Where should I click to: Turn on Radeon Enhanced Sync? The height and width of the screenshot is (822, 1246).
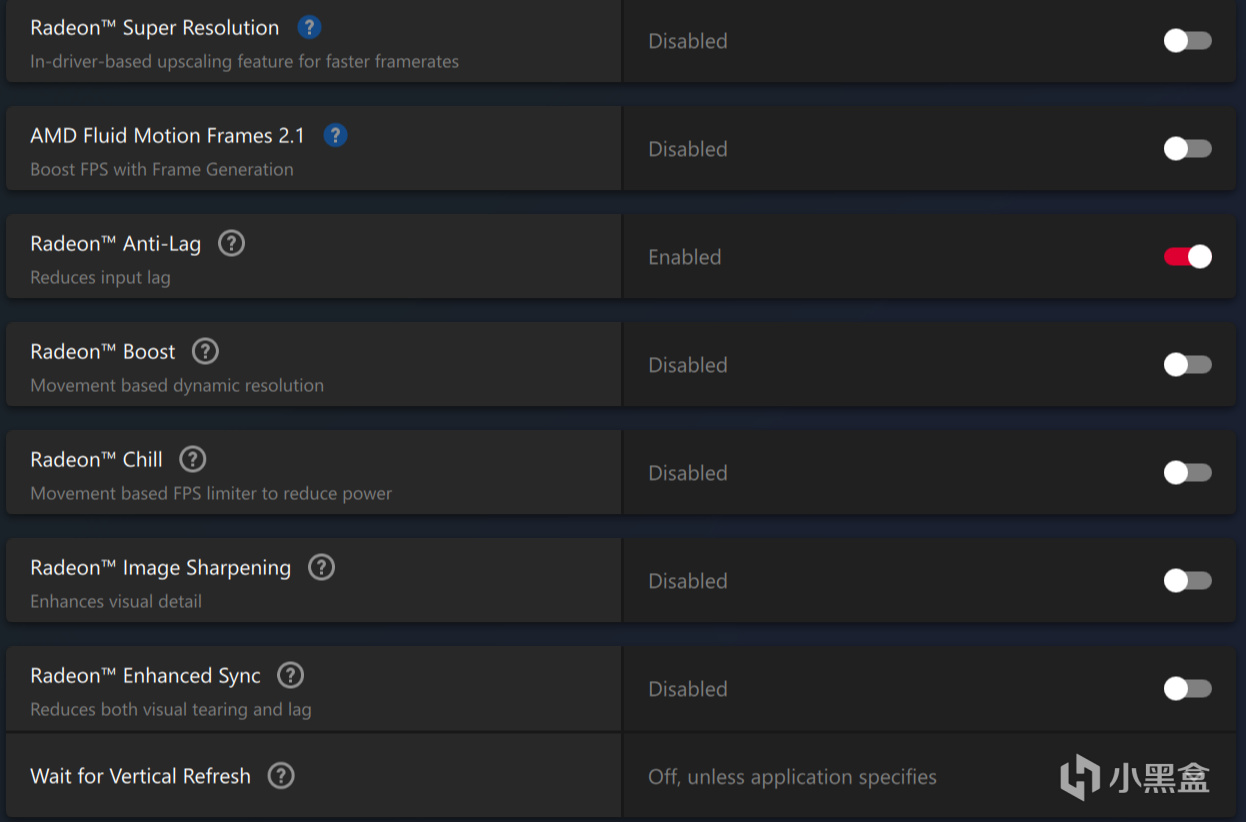[x=1187, y=689]
